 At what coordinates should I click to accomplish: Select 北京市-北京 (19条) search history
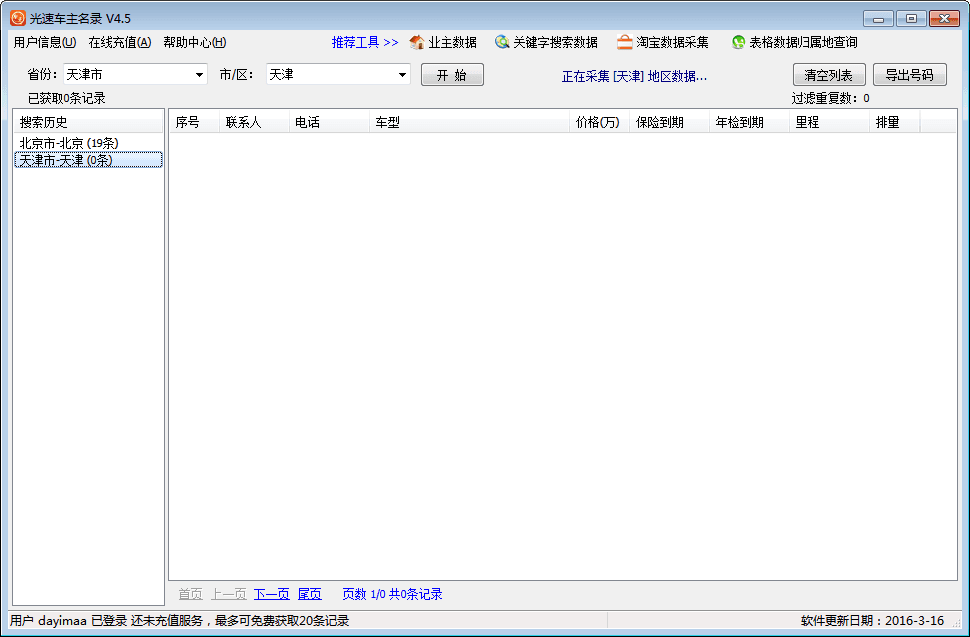tap(68, 143)
